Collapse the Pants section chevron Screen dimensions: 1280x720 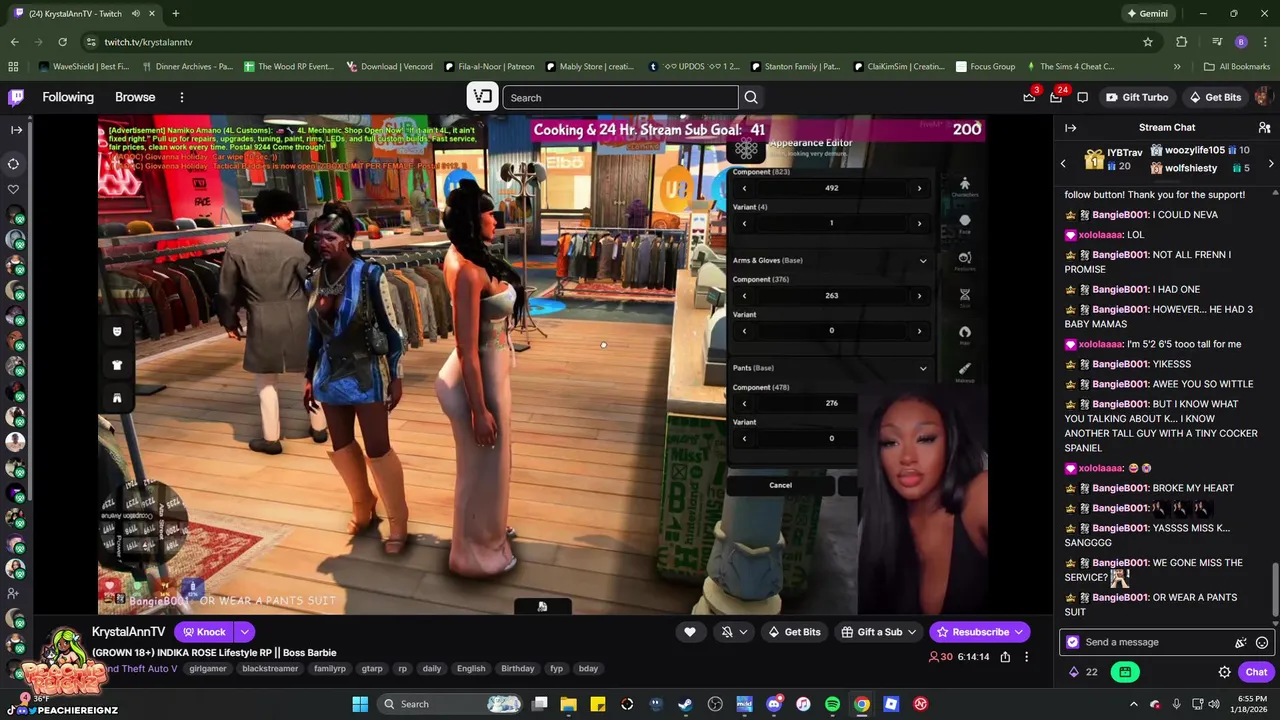923,368
